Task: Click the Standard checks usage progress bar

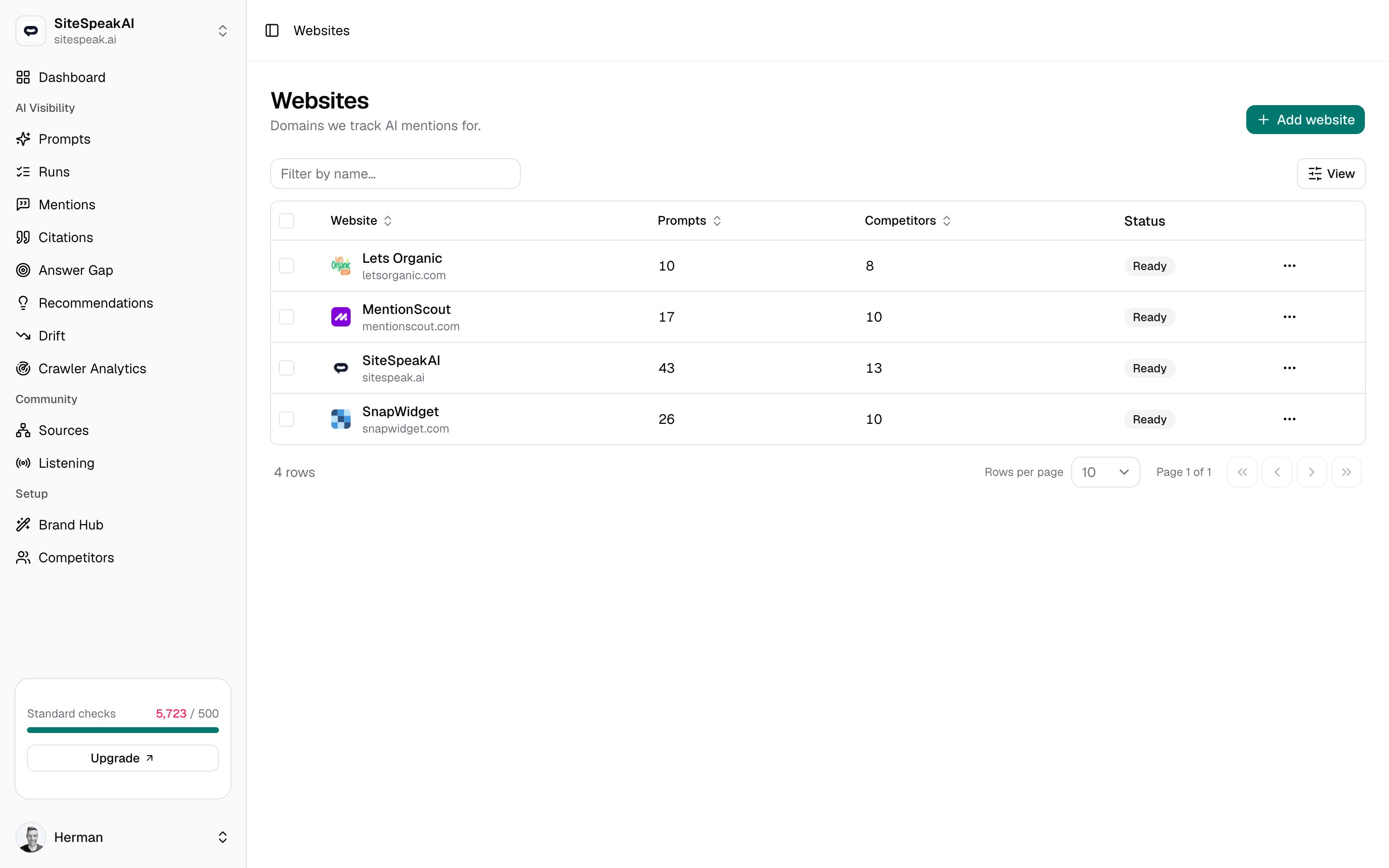Action: pos(123,730)
